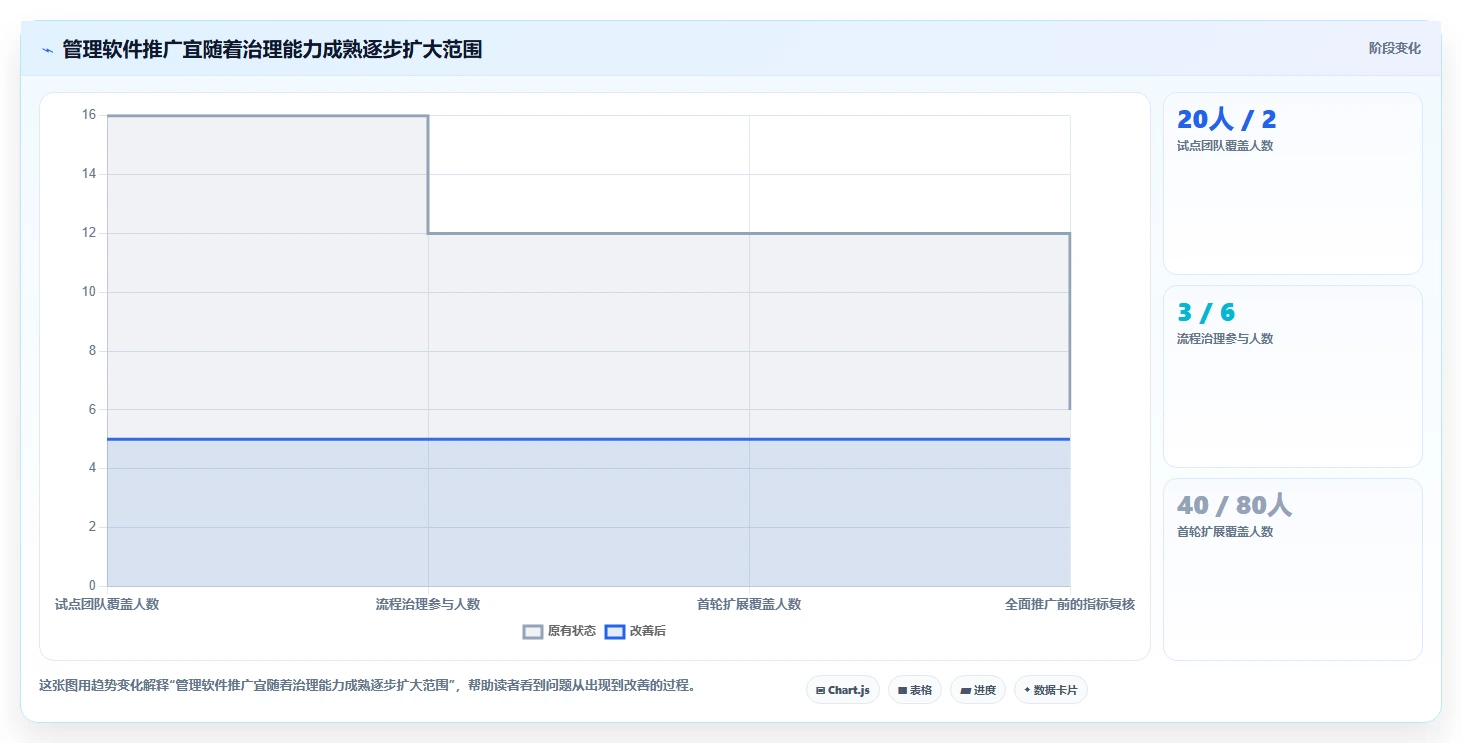Select the 20人 / 2 data card value
Image resolution: width=1462 pixels, height=743 pixels.
(1226, 120)
